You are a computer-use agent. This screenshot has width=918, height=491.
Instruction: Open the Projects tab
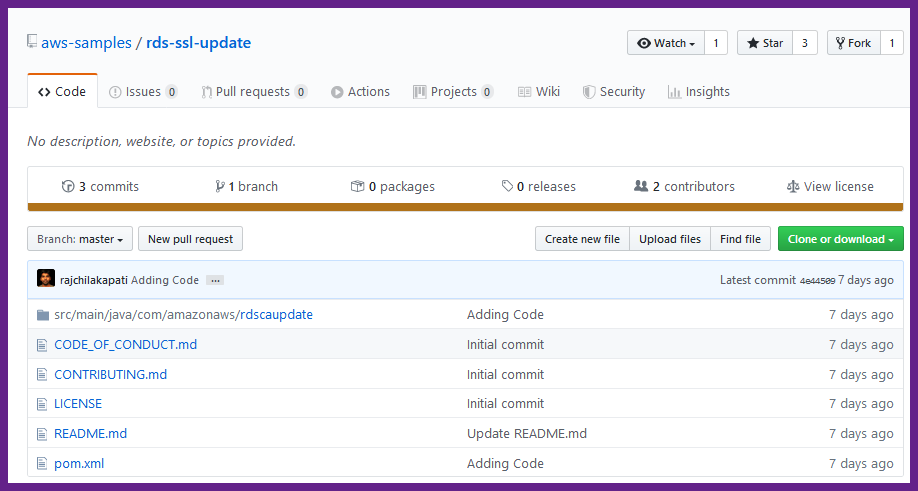453,92
